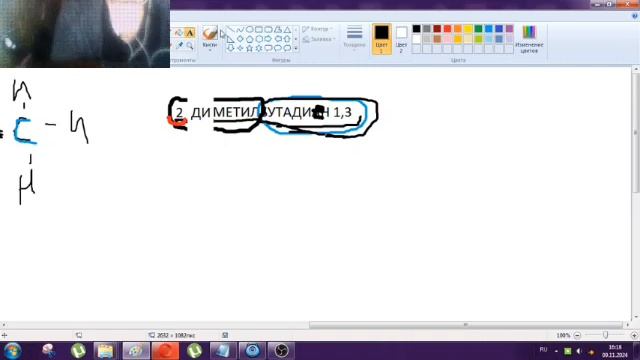Image resolution: width=640 pixels, height=360 pixels.
Task: Zoom in with the plus button
Action: pyautogui.click(x=634, y=335)
